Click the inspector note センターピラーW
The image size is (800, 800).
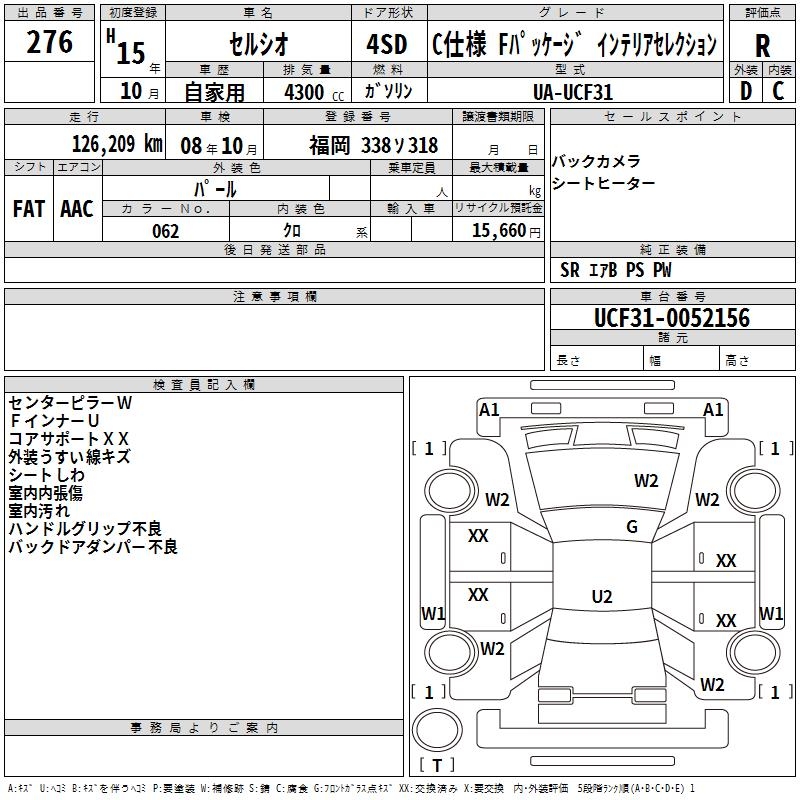click(70, 403)
